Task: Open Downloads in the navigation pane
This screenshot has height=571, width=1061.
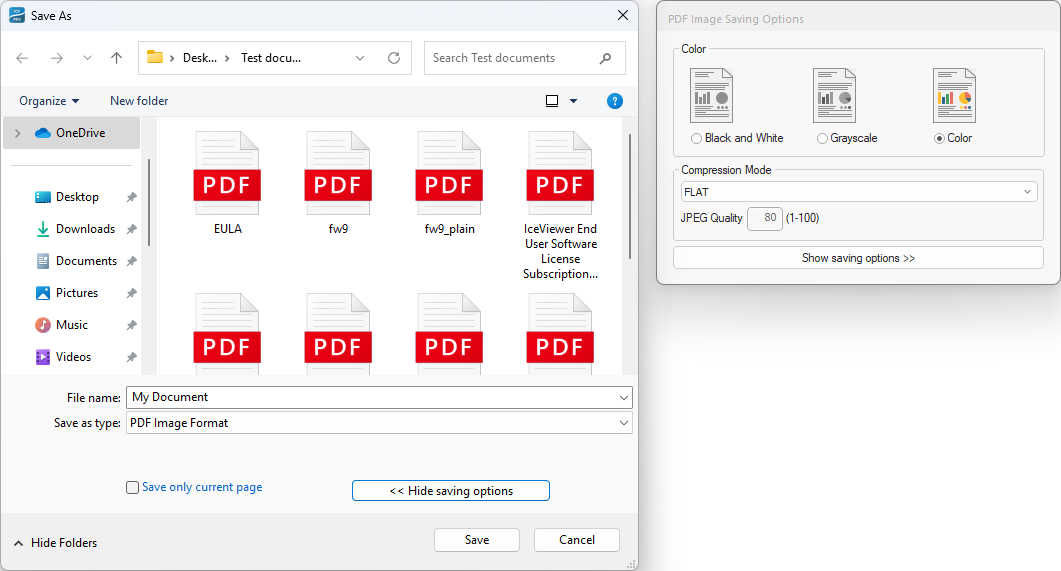Action: [x=85, y=229]
